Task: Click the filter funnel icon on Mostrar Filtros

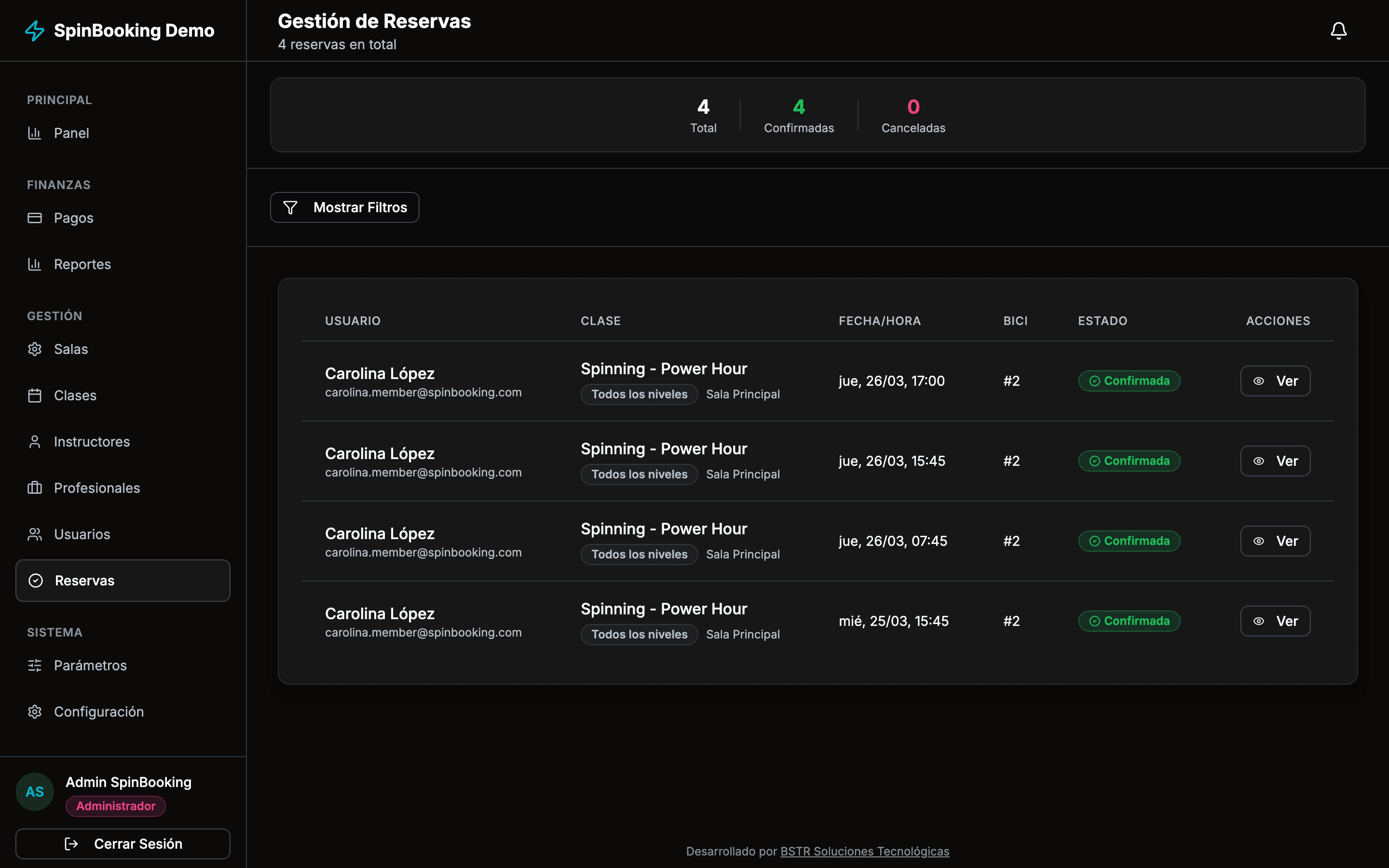Action: 290,207
